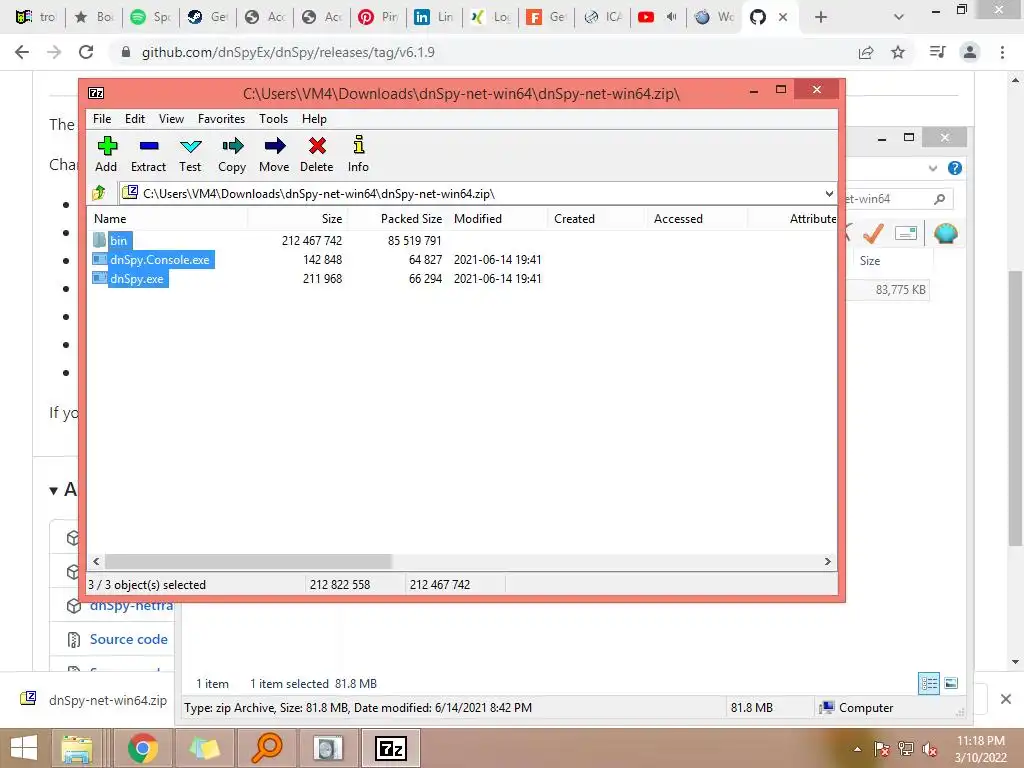Reload the GitHub page
Viewport: 1024px width, 768px height.
tap(86, 52)
